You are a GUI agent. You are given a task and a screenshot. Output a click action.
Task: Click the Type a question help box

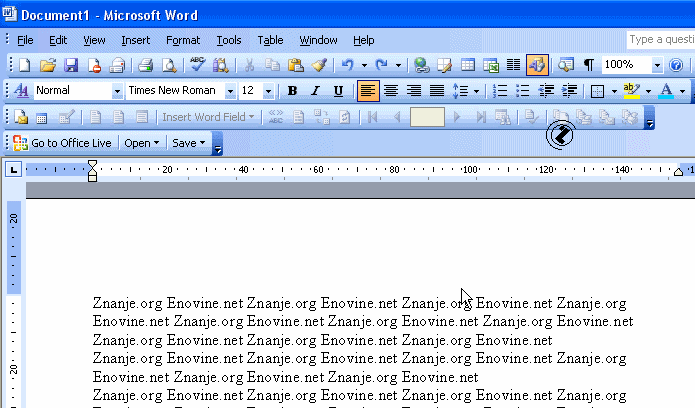(660, 39)
